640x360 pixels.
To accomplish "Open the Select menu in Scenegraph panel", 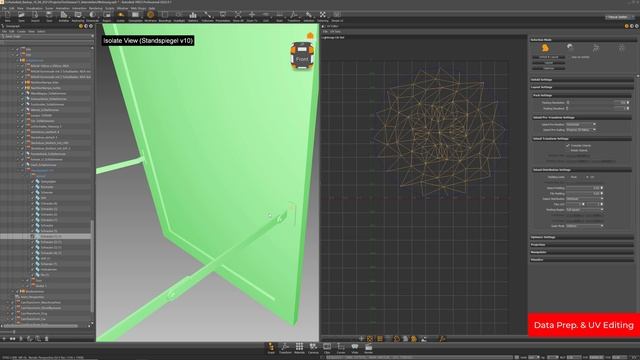I will pos(41,31).
